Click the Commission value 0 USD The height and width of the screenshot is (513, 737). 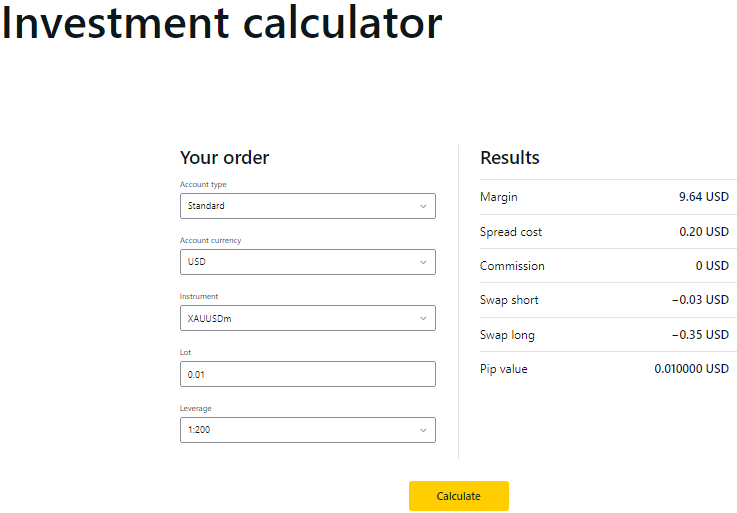[712, 266]
